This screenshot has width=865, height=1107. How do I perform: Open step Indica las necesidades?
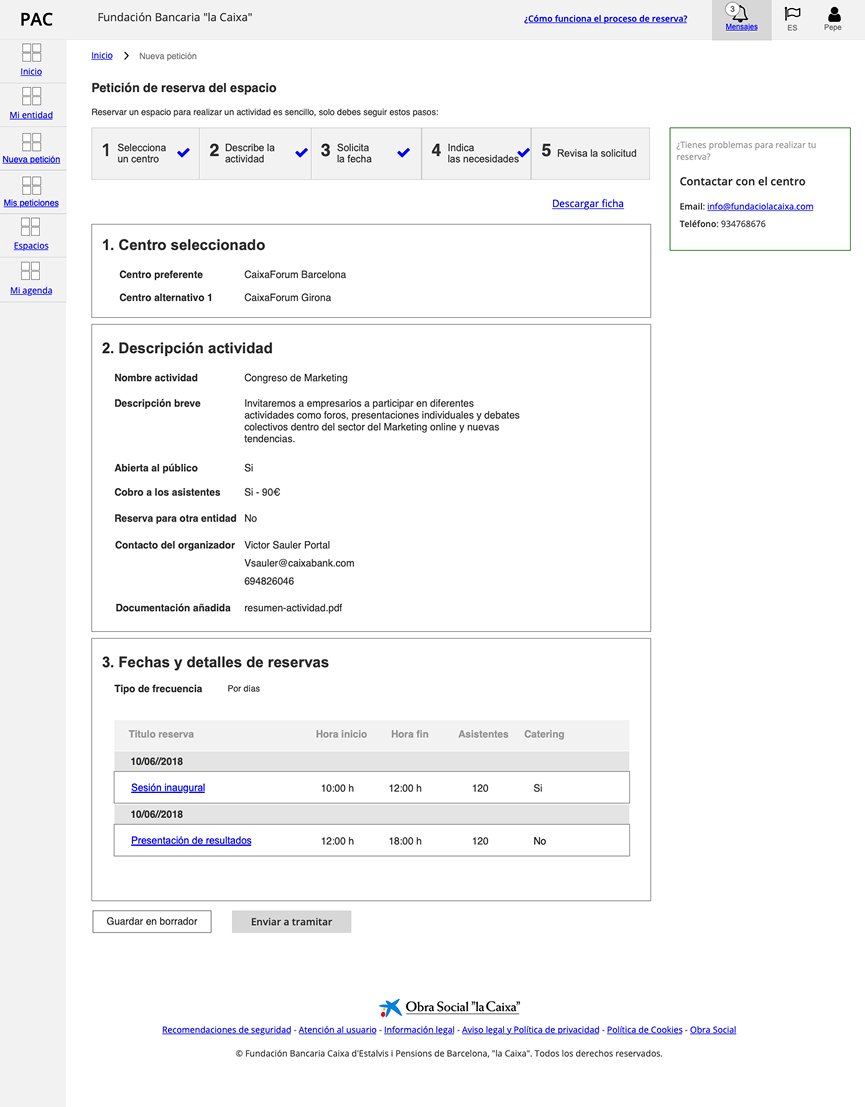475,153
